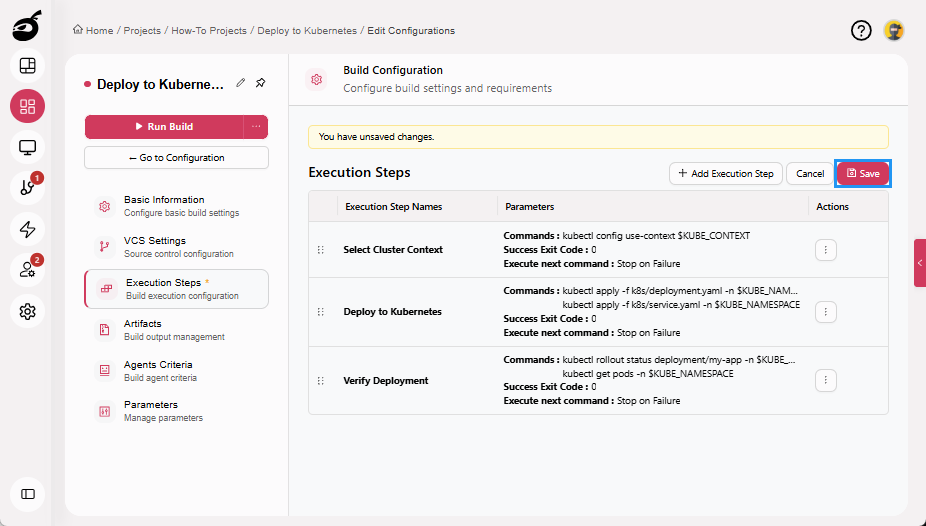
Task: Save the execution steps
Action: tap(863, 174)
